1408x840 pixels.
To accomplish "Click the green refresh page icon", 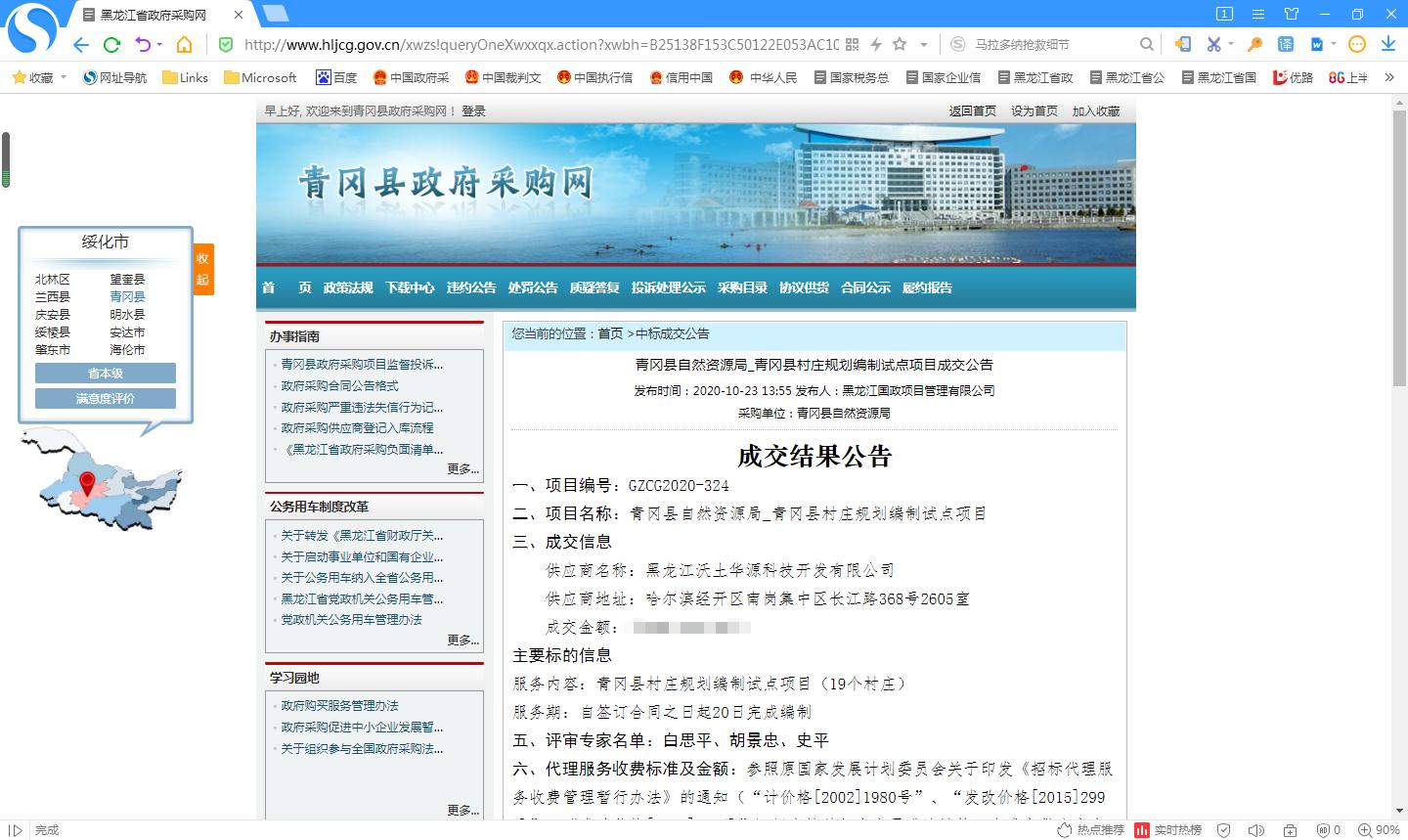I will (x=111, y=44).
